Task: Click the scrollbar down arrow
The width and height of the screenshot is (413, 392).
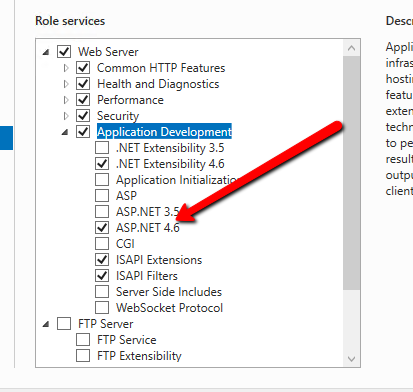Action: 351,359
